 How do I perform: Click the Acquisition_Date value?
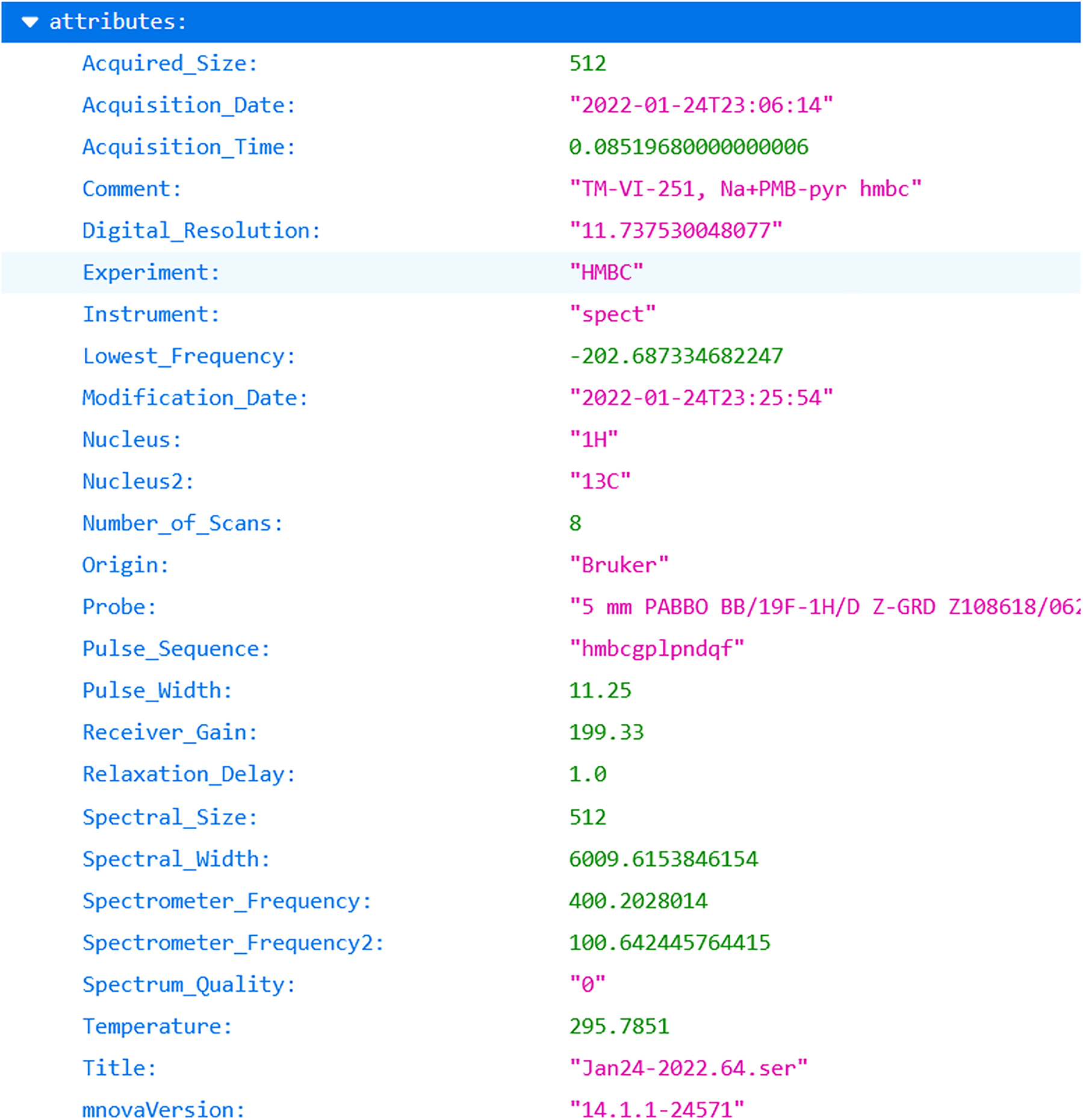(x=702, y=104)
